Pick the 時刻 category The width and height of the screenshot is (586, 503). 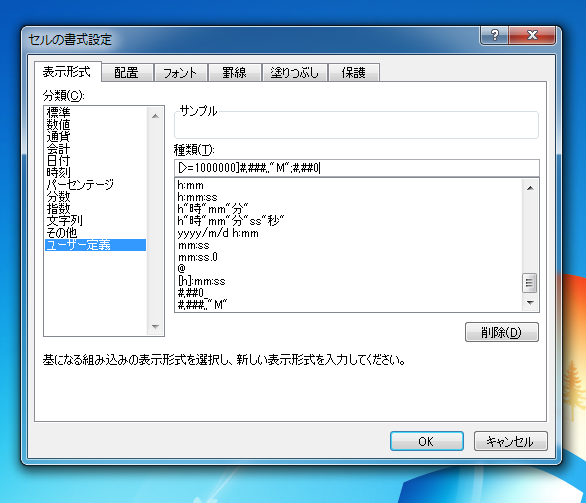coord(95,172)
